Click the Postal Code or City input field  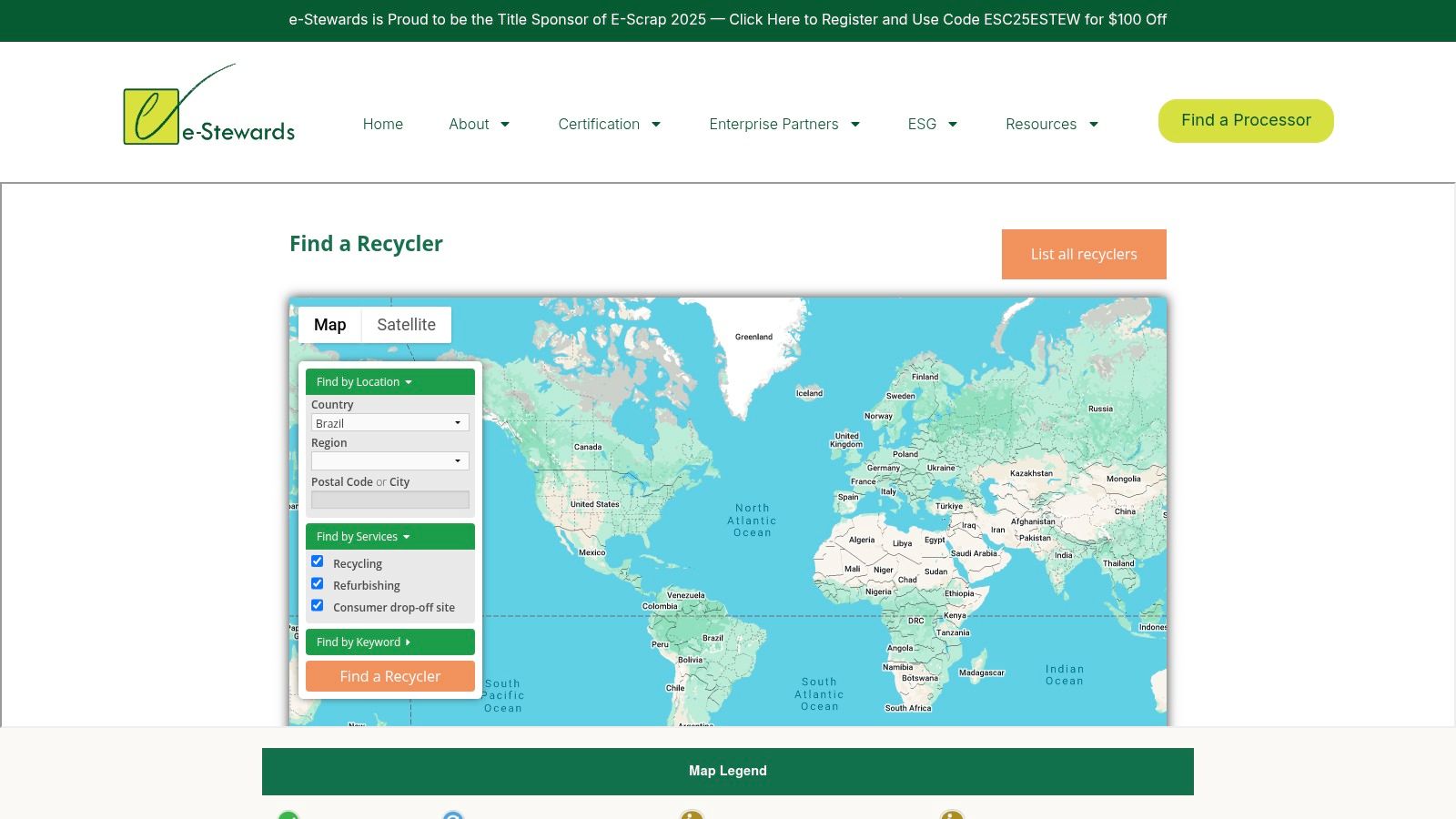pyautogui.click(x=389, y=499)
